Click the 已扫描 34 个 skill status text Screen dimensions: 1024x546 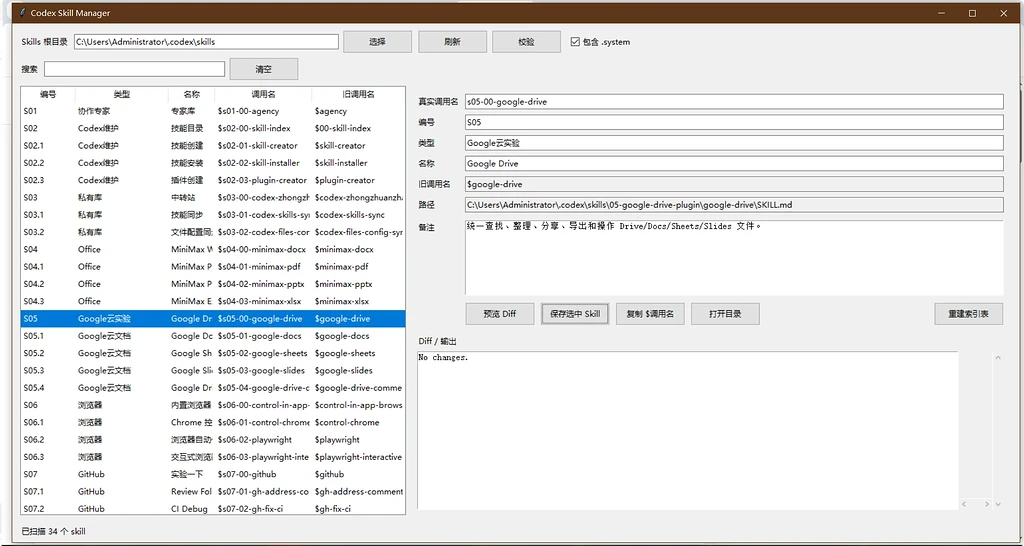tap(54, 531)
